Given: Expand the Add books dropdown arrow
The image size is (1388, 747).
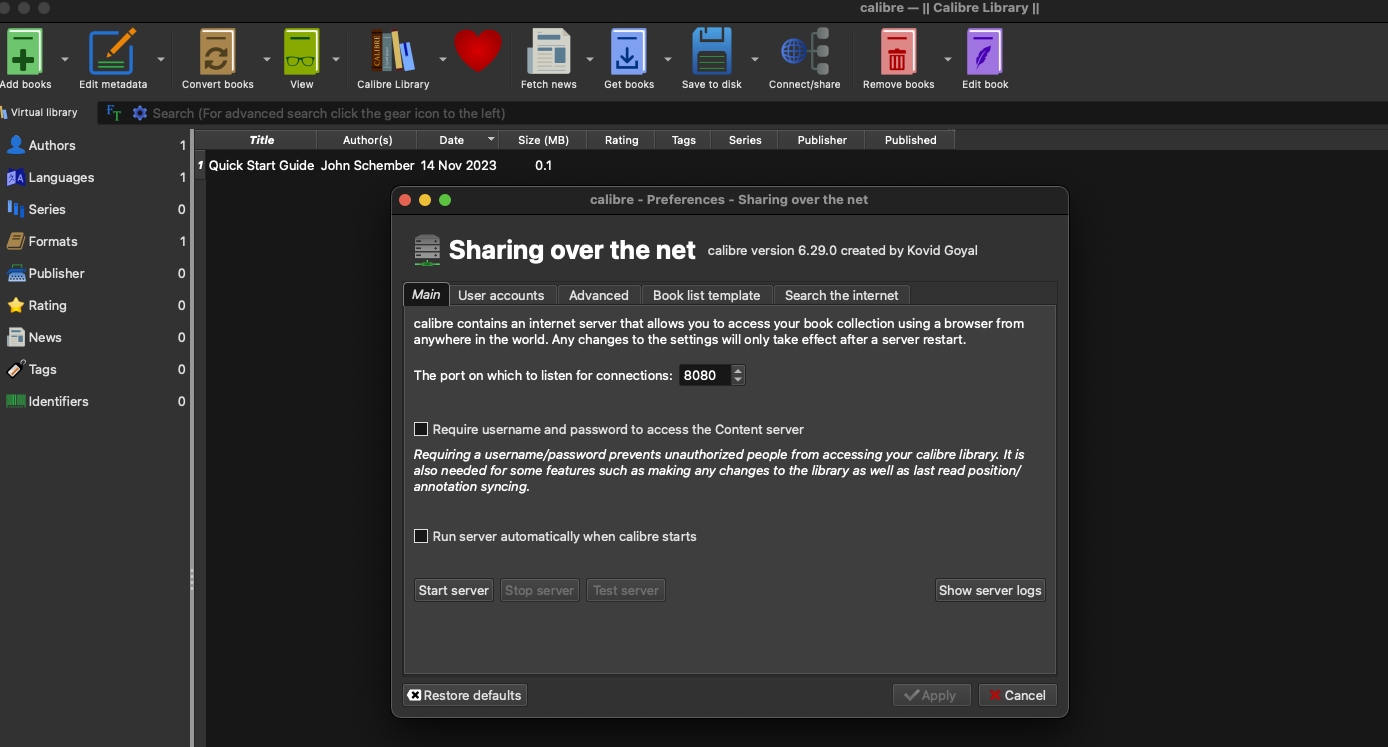Looking at the screenshot, I should (x=65, y=59).
